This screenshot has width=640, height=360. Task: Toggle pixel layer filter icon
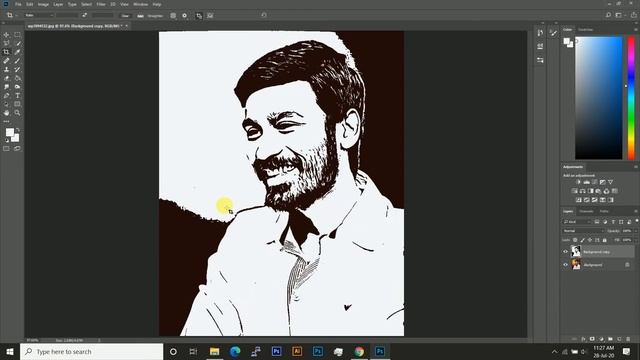(597, 222)
